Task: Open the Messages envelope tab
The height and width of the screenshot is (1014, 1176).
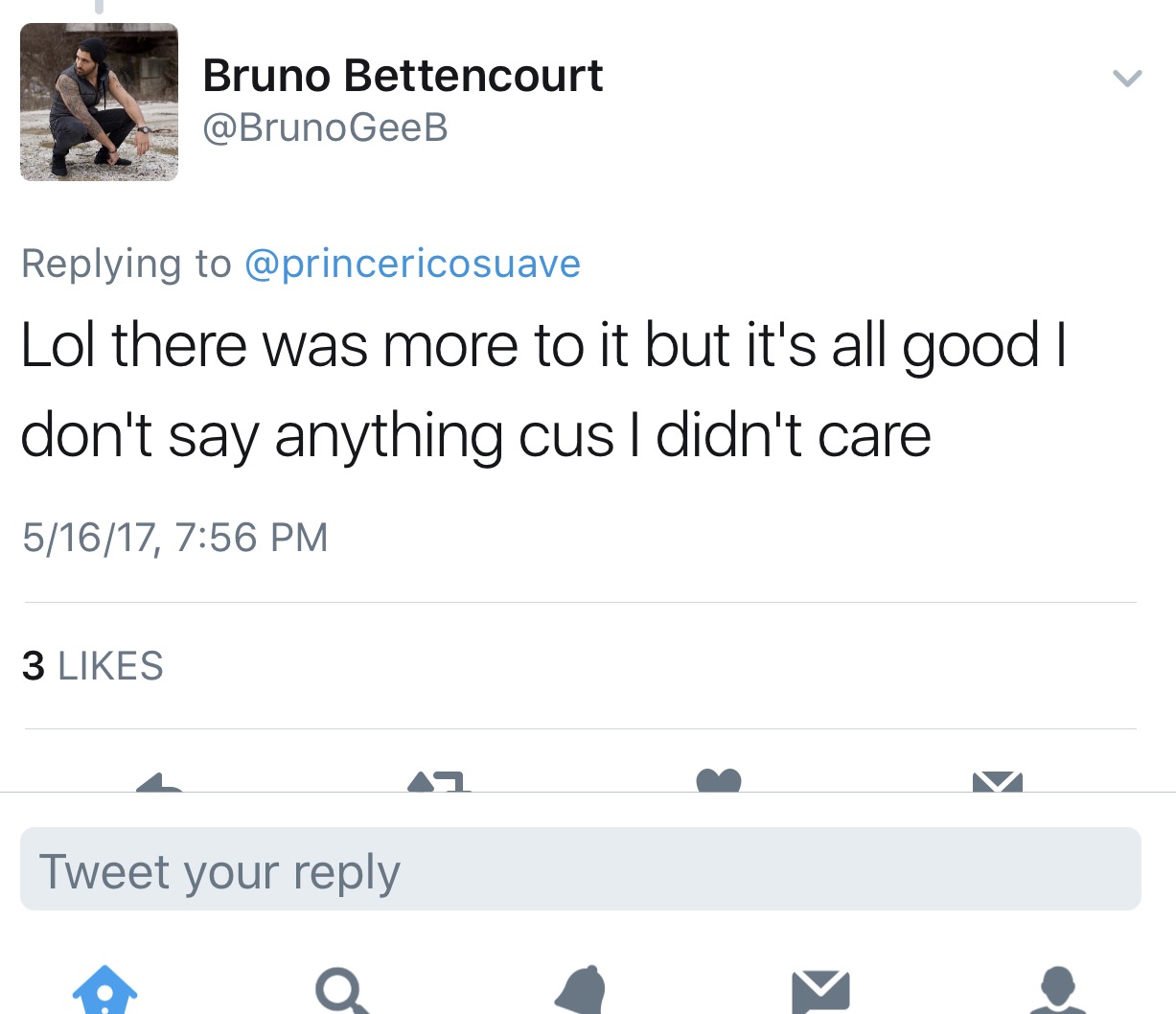Action: click(820, 992)
